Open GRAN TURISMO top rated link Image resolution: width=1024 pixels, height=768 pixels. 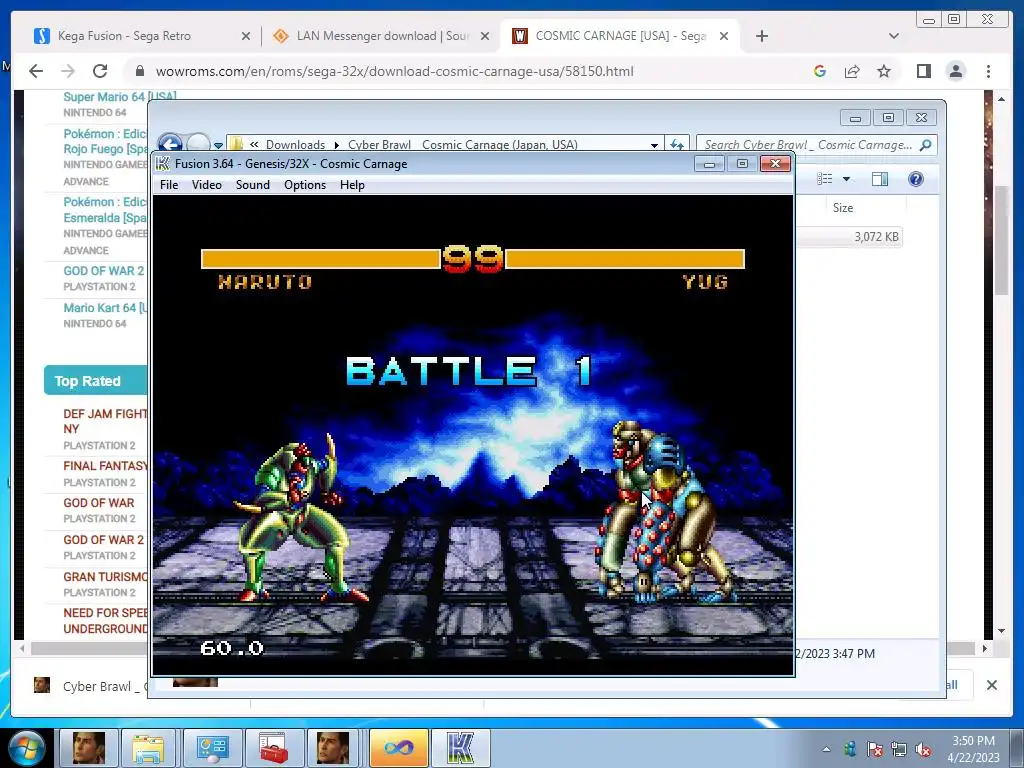[x=105, y=577]
